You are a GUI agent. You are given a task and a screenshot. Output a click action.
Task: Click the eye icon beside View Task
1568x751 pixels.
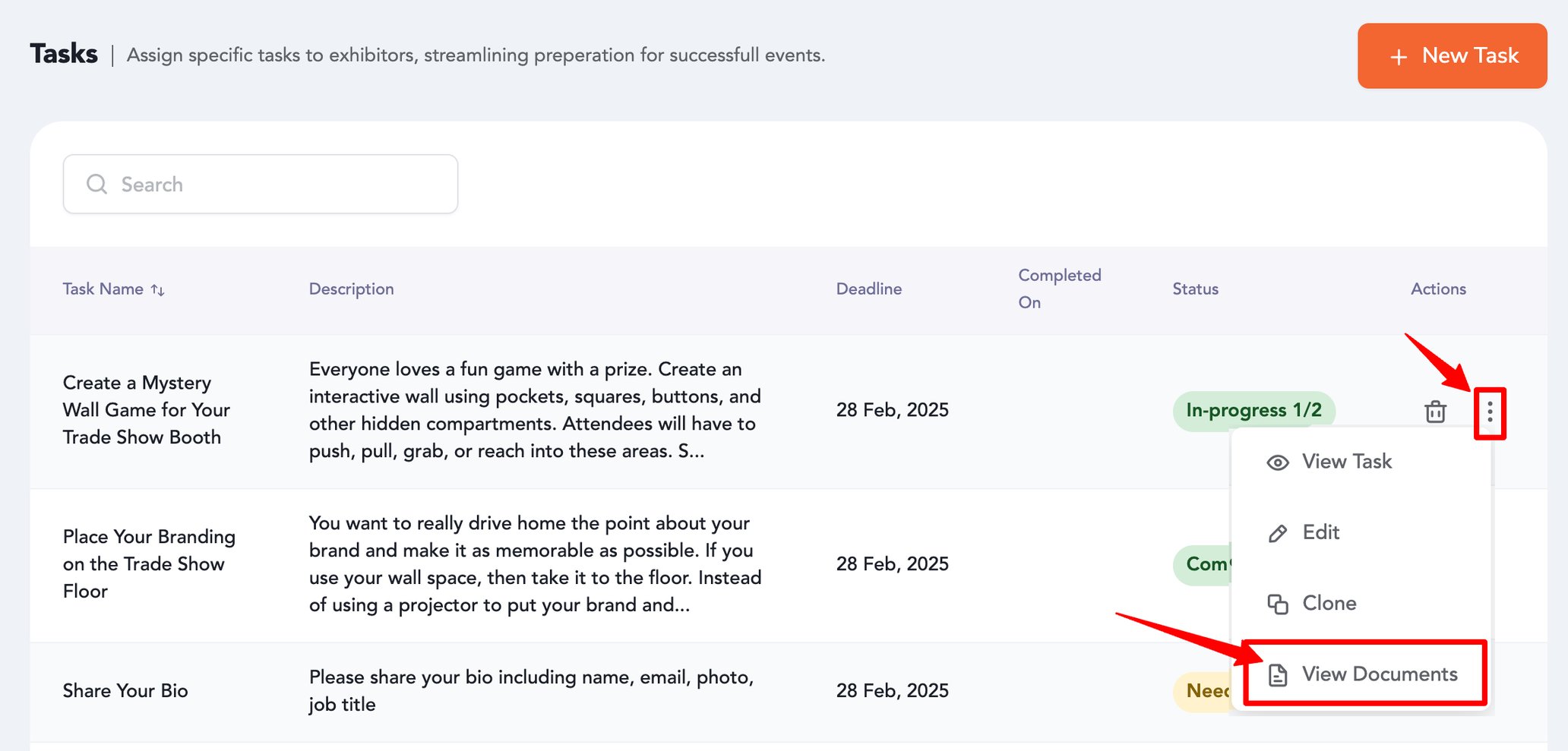click(x=1277, y=462)
